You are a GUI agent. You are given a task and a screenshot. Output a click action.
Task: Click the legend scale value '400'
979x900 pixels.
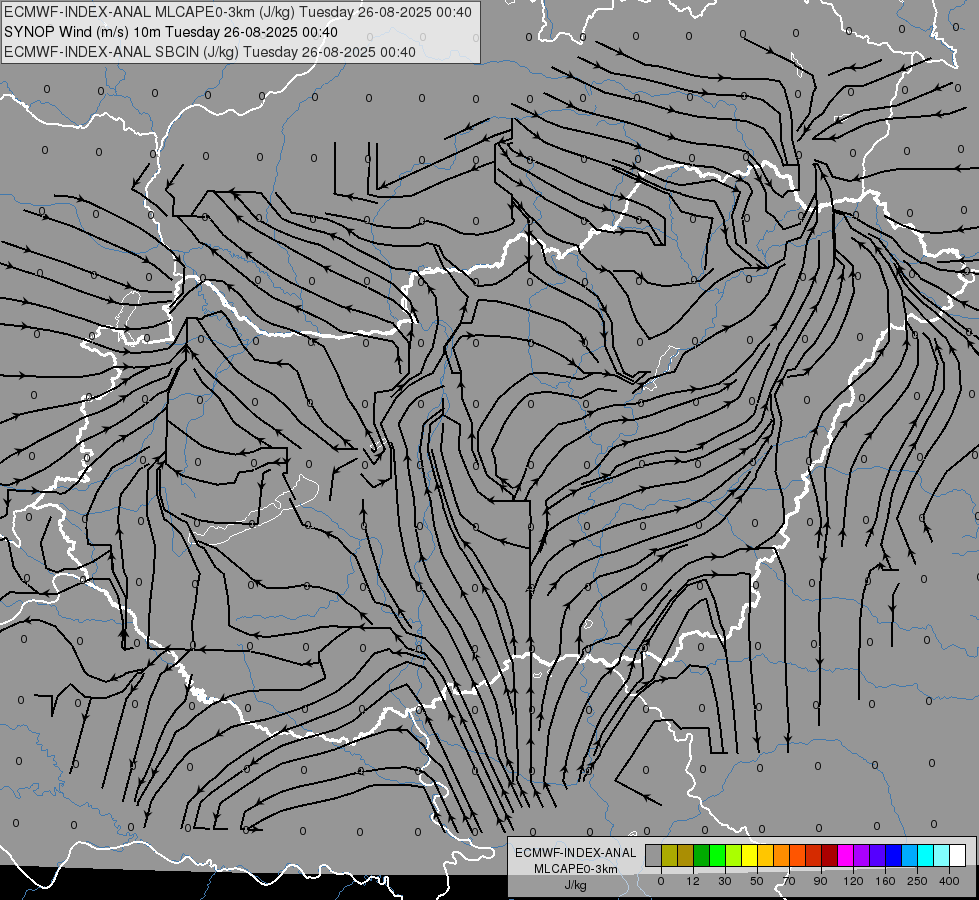pyautogui.click(x=949, y=881)
